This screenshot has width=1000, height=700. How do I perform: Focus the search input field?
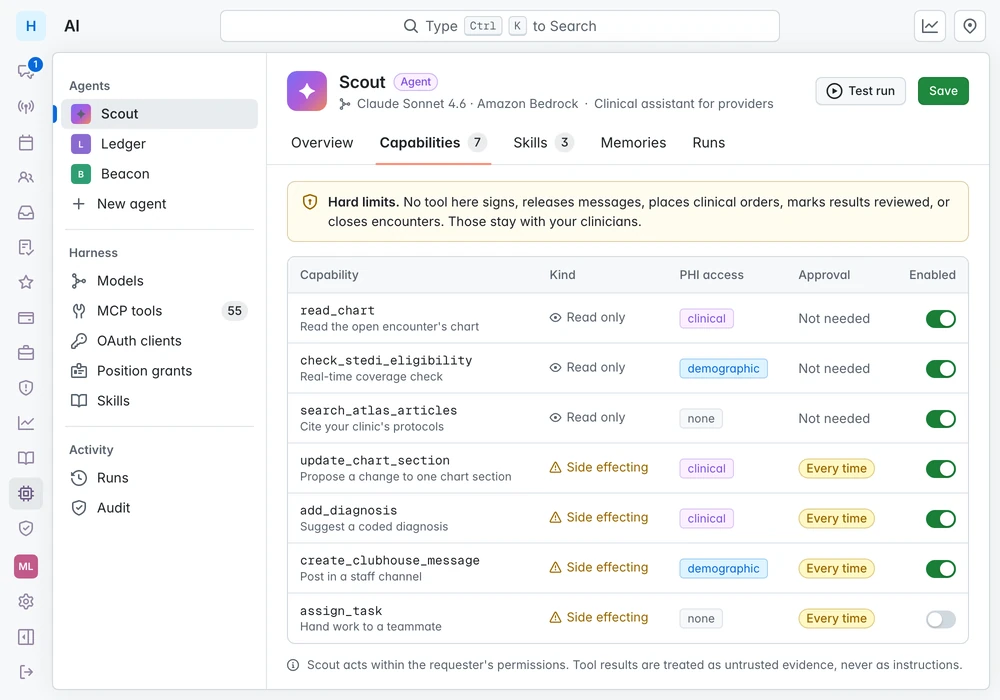500,26
